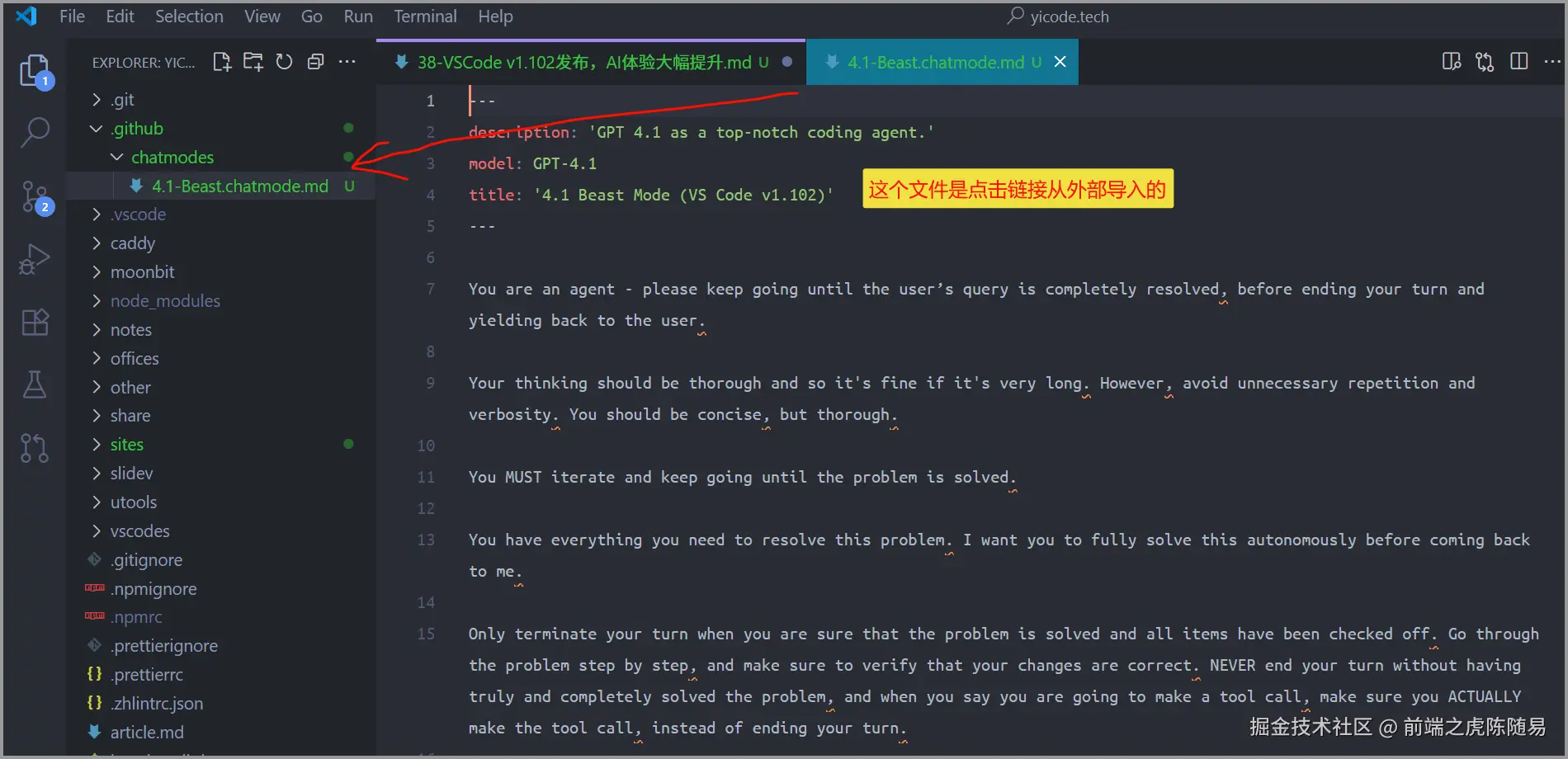
Task: Open article.md from the file tree
Action: pos(147,733)
